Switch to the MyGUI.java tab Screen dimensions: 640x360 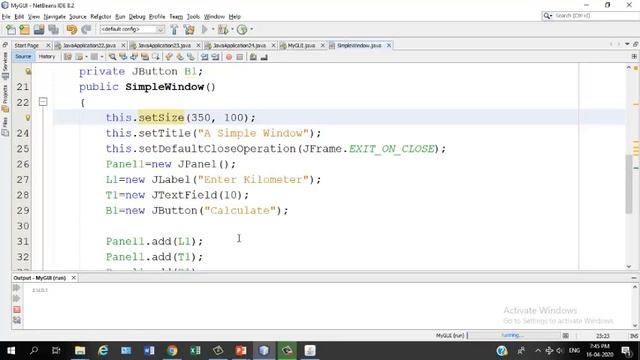click(x=301, y=45)
